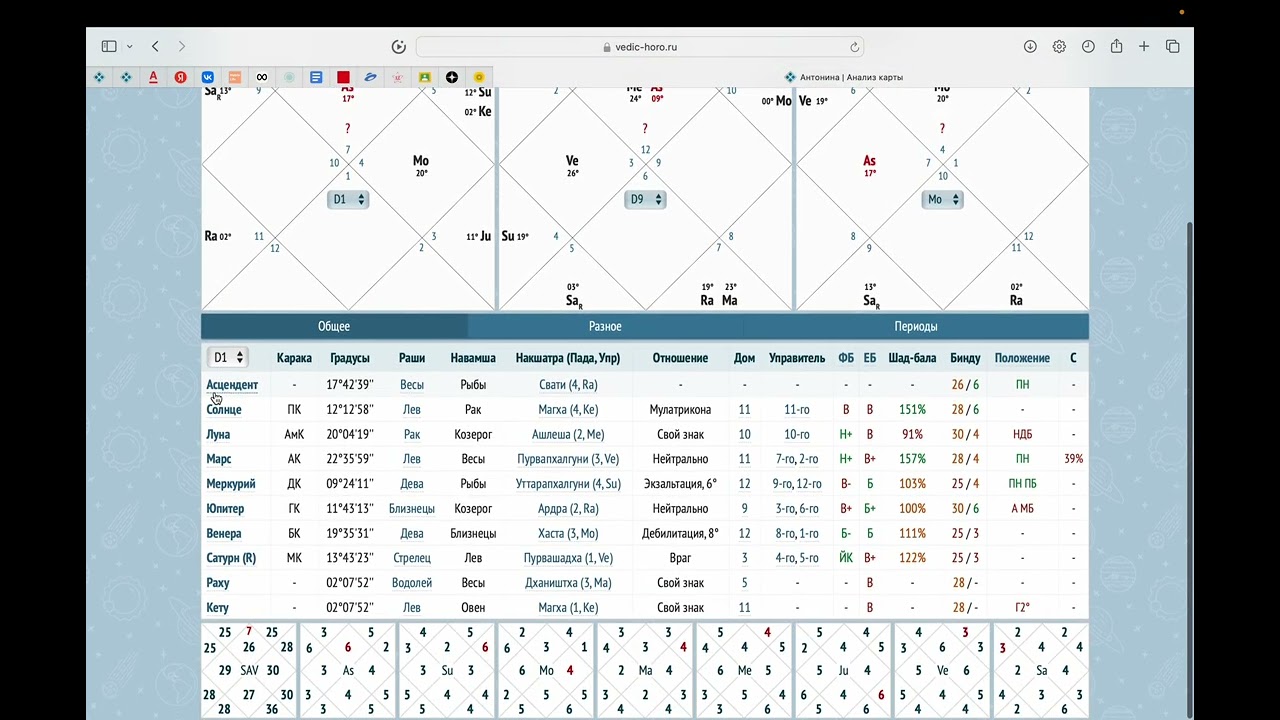Image resolution: width=1280 pixels, height=720 pixels.
Task: Select the Антонина | Анализ карты tab
Action: [x=844, y=77]
